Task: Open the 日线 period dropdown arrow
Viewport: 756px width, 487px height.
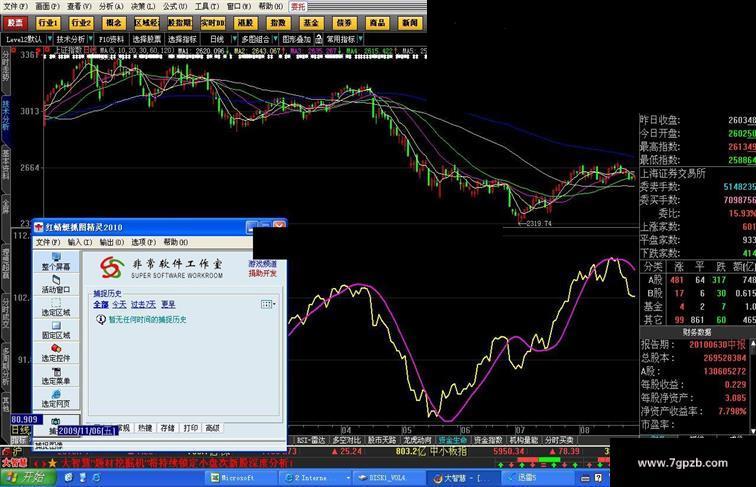Action: point(234,39)
